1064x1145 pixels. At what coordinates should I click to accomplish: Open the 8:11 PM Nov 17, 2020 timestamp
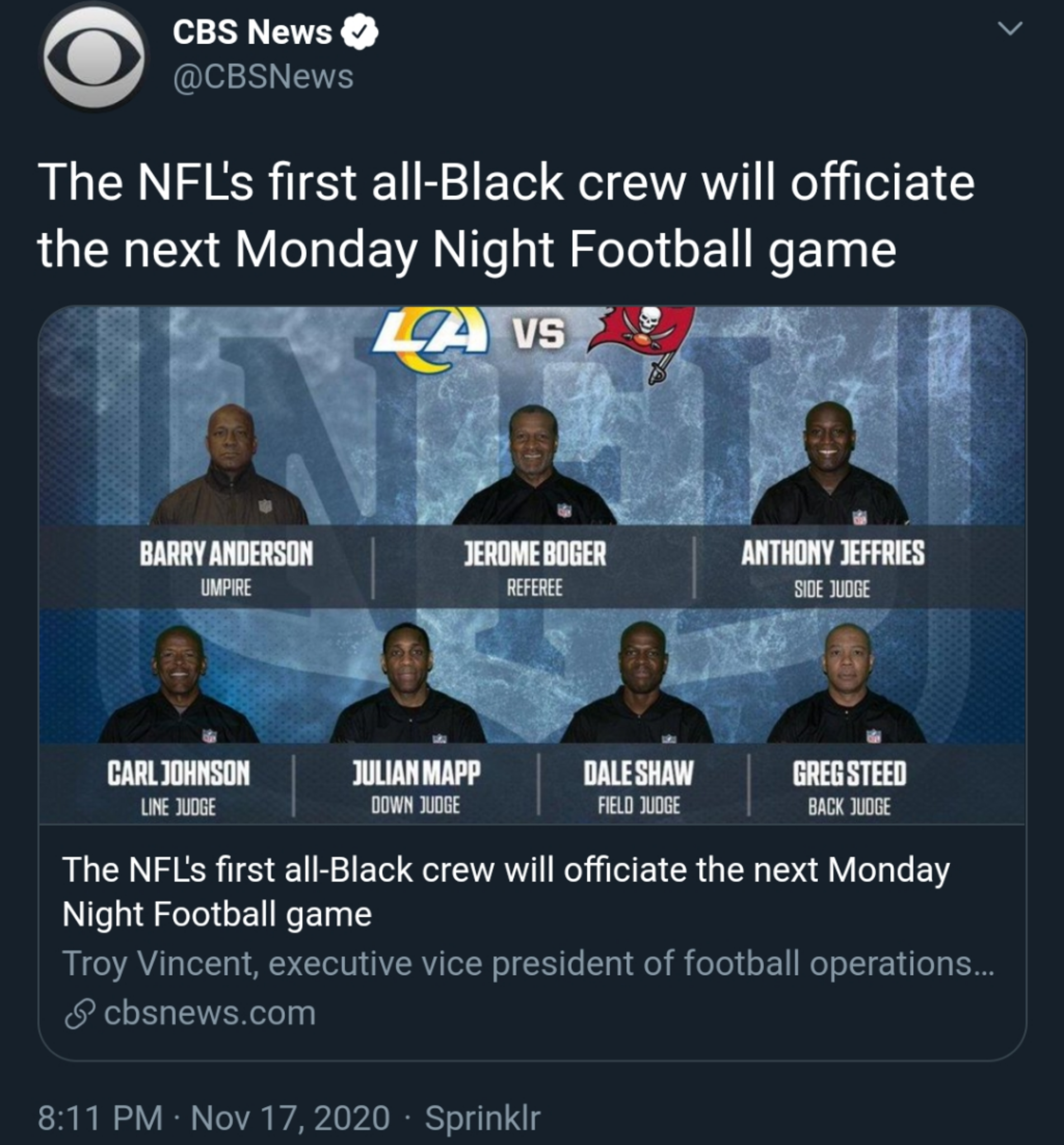(x=213, y=1118)
